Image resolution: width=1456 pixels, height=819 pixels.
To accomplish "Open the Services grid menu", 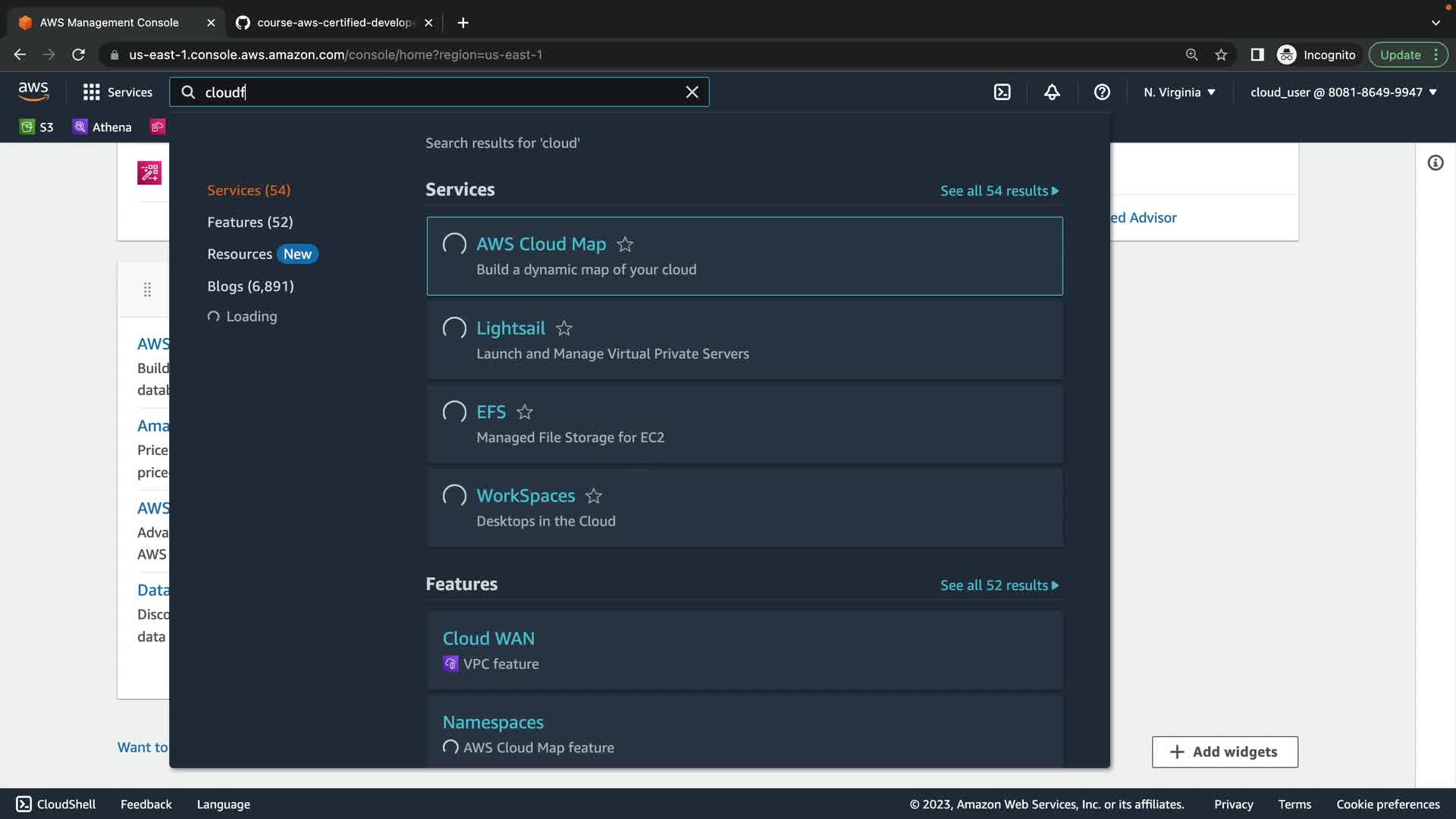I will coord(118,92).
